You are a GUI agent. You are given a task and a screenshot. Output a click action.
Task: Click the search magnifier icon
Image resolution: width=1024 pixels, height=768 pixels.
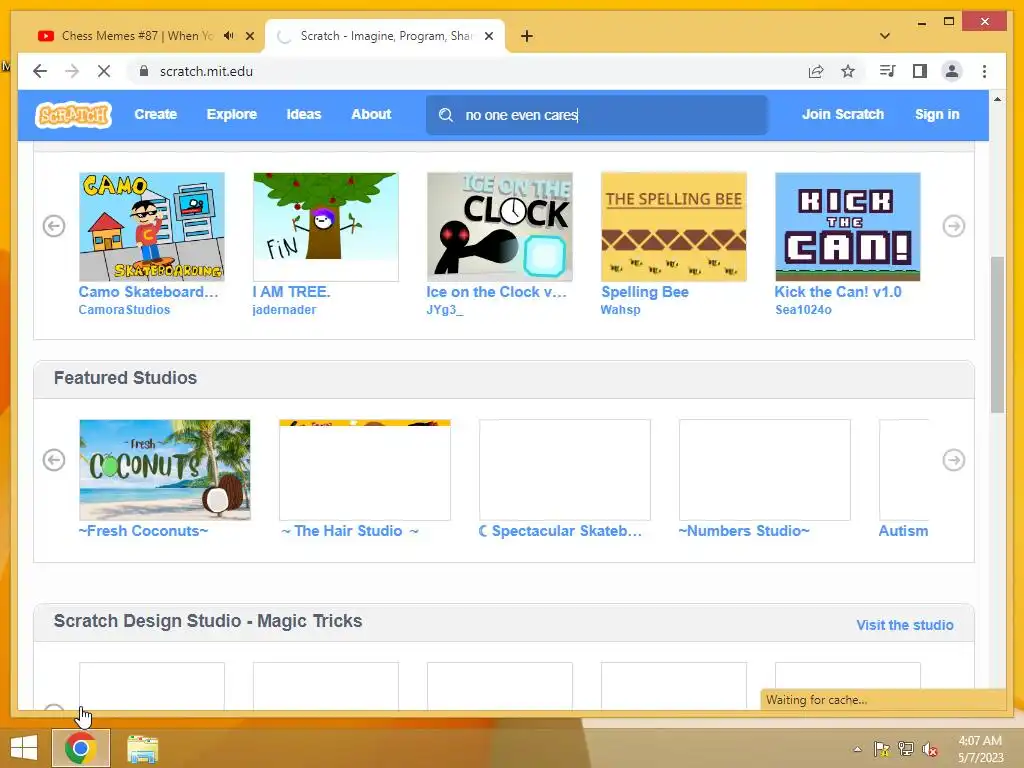pos(445,115)
